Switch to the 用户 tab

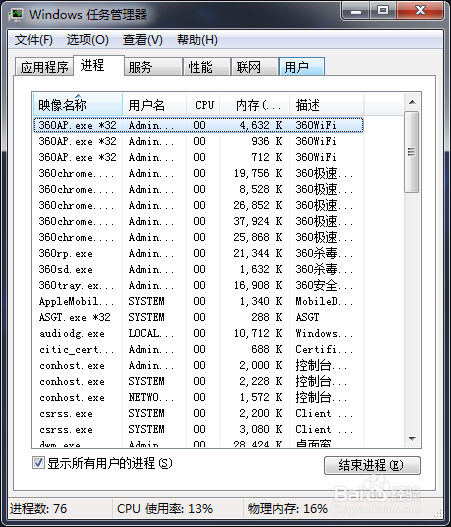click(301, 67)
